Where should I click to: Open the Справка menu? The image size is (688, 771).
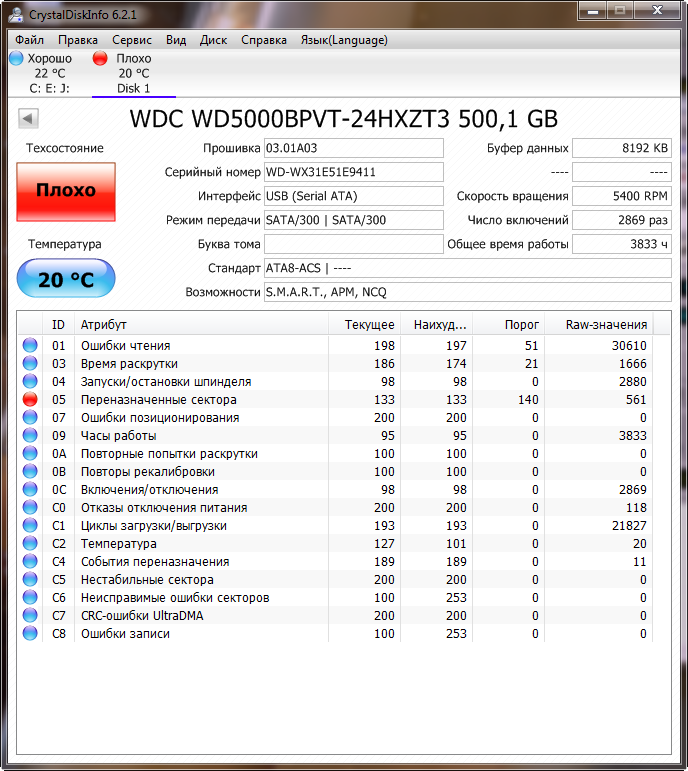pos(264,40)
